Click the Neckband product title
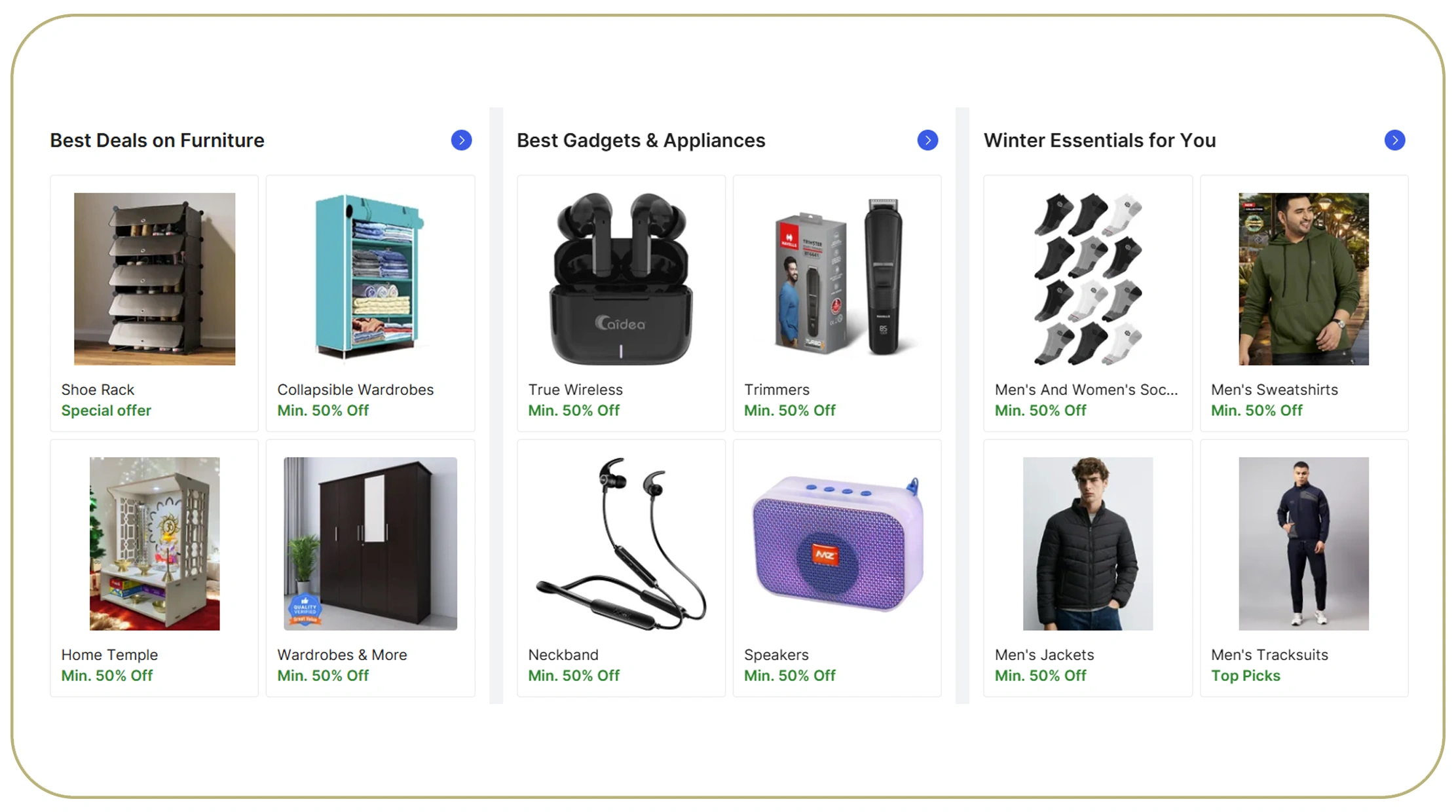Viewport: 1456px width, 812px height. (563, 655)
